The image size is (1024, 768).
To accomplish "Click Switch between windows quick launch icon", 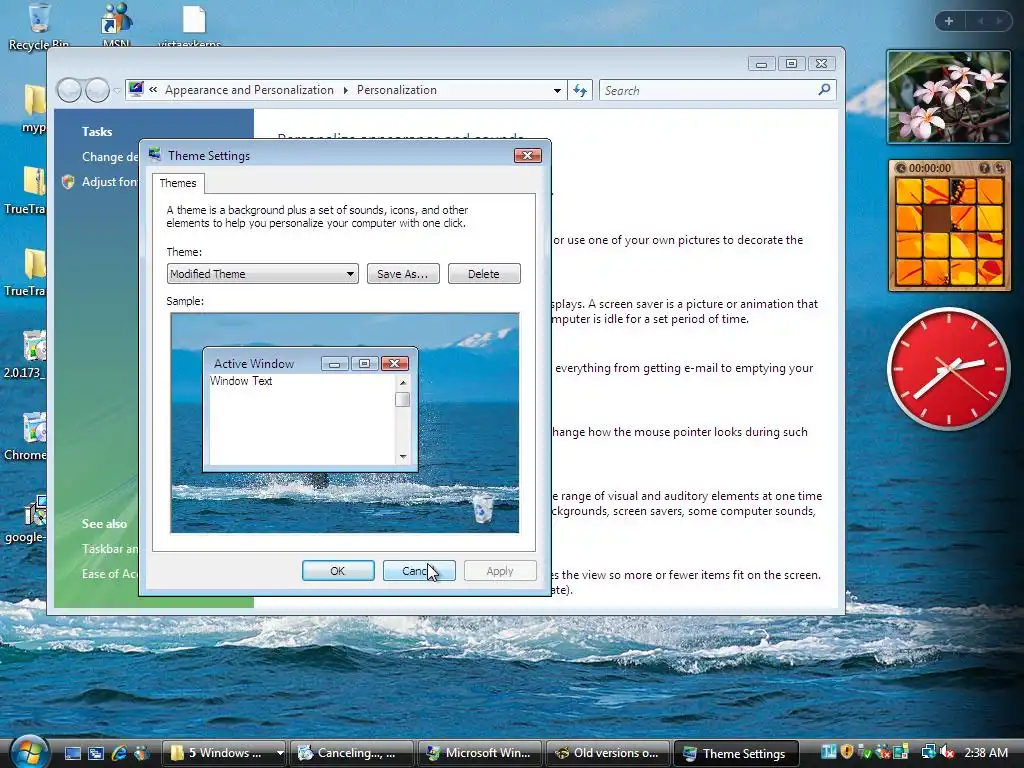I will pos(96,753).
